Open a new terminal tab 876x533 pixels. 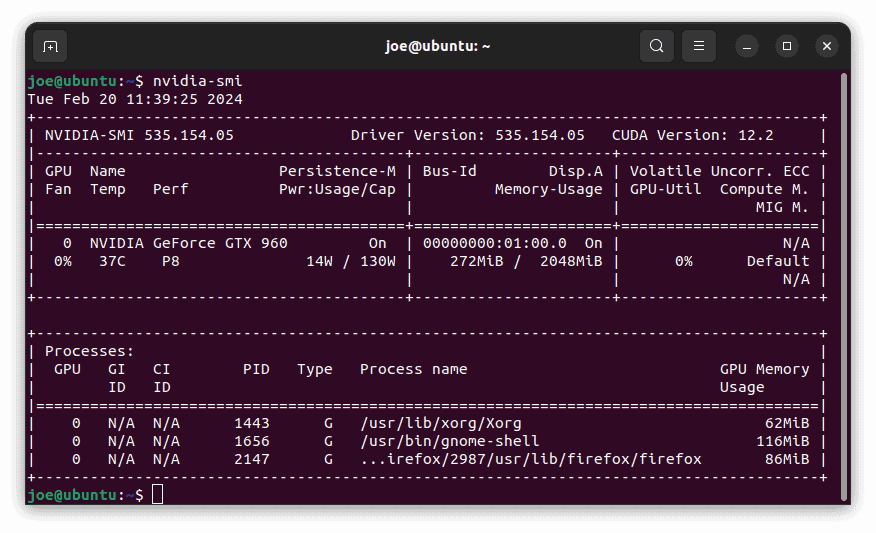50,46
